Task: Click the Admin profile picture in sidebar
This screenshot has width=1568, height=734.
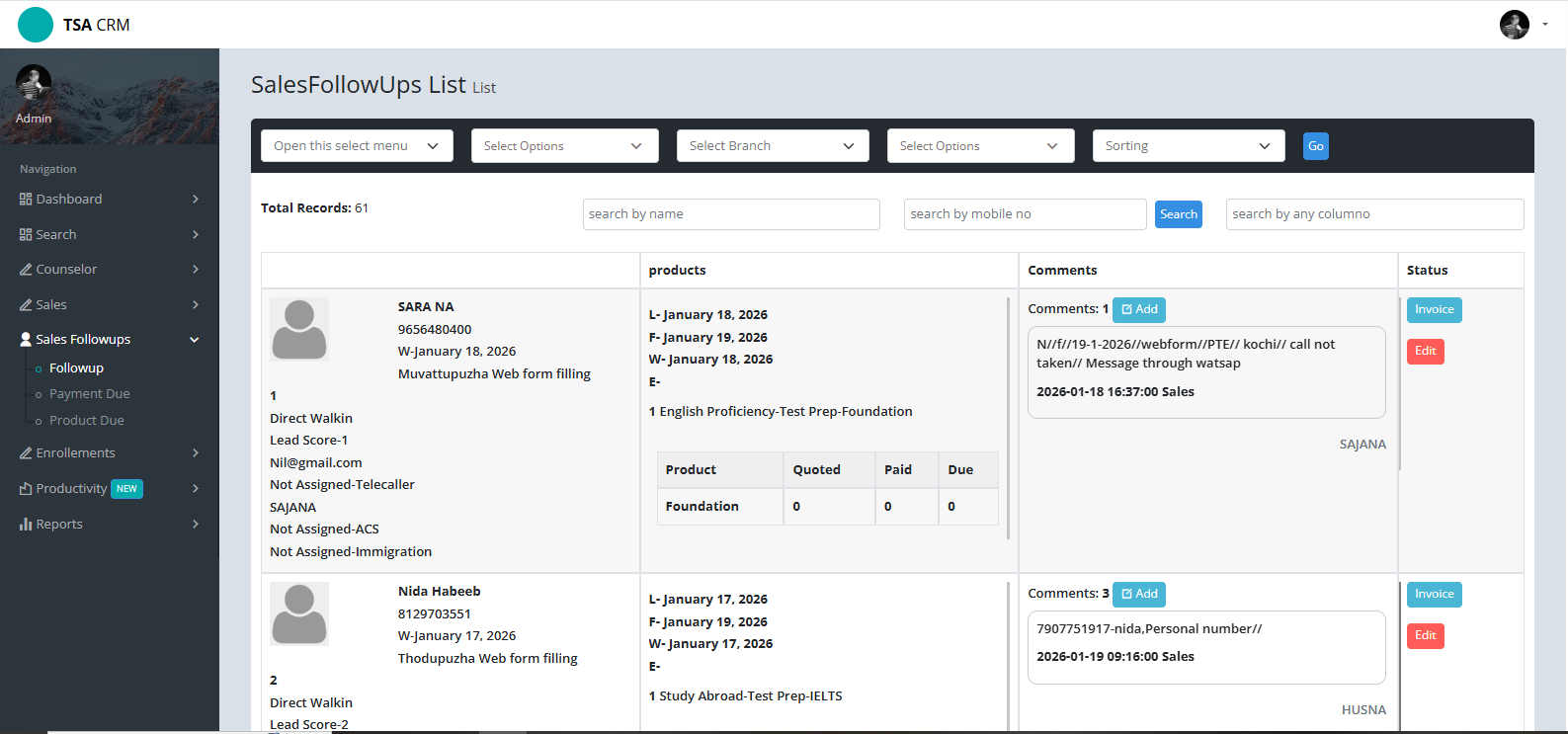Action: (34, 83)
